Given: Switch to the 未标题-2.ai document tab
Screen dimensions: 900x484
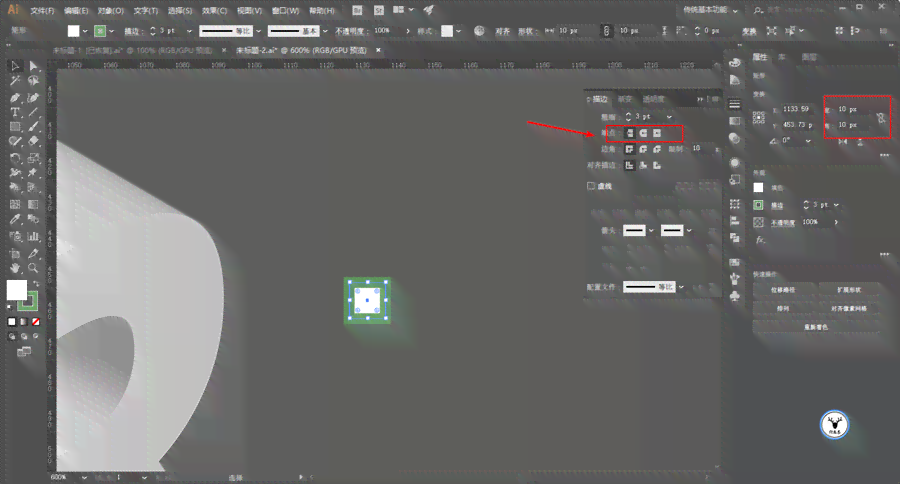Looking at the screenshot, I should (x=302, y=51).
